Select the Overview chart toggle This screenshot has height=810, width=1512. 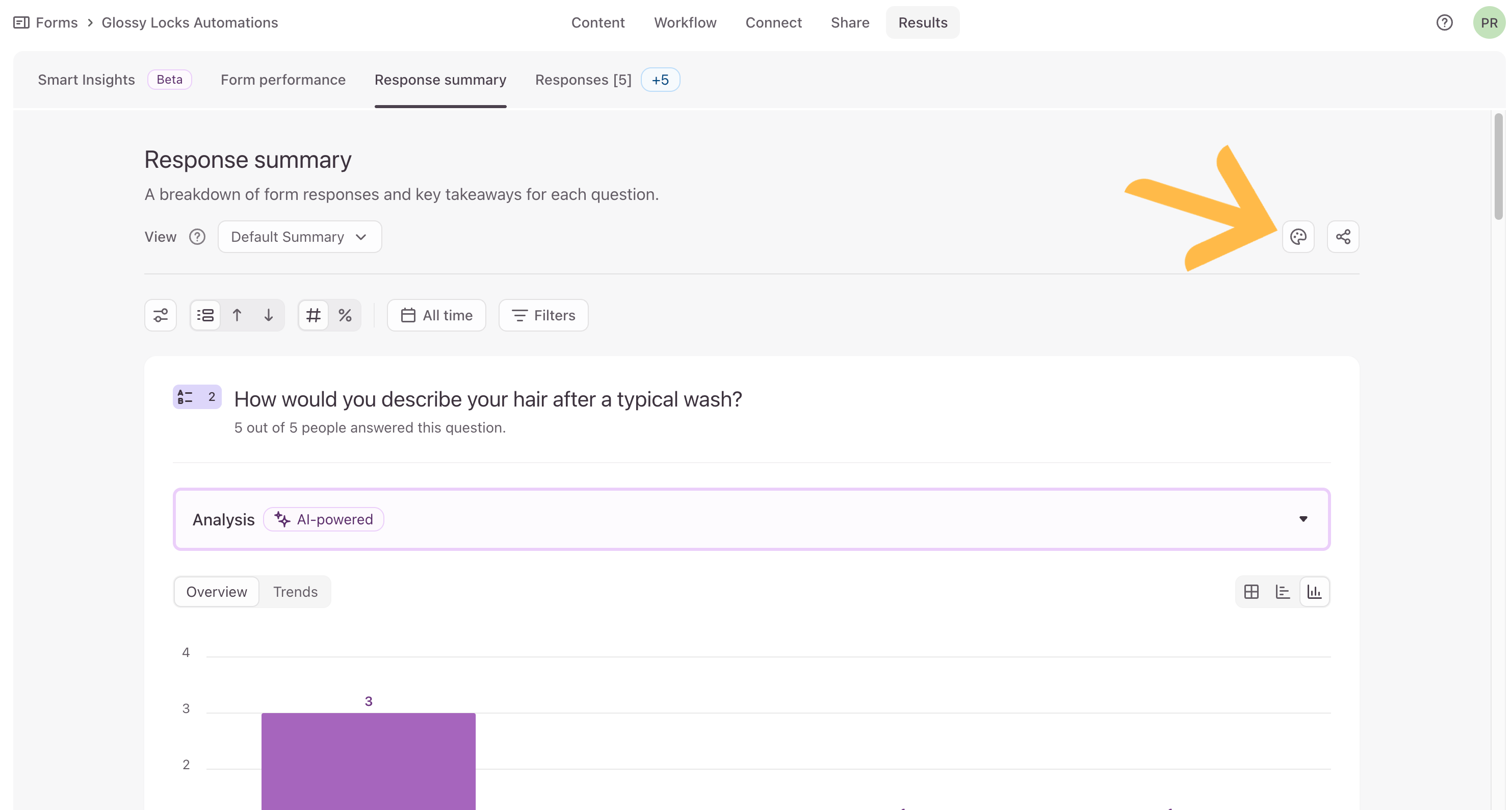217,592
